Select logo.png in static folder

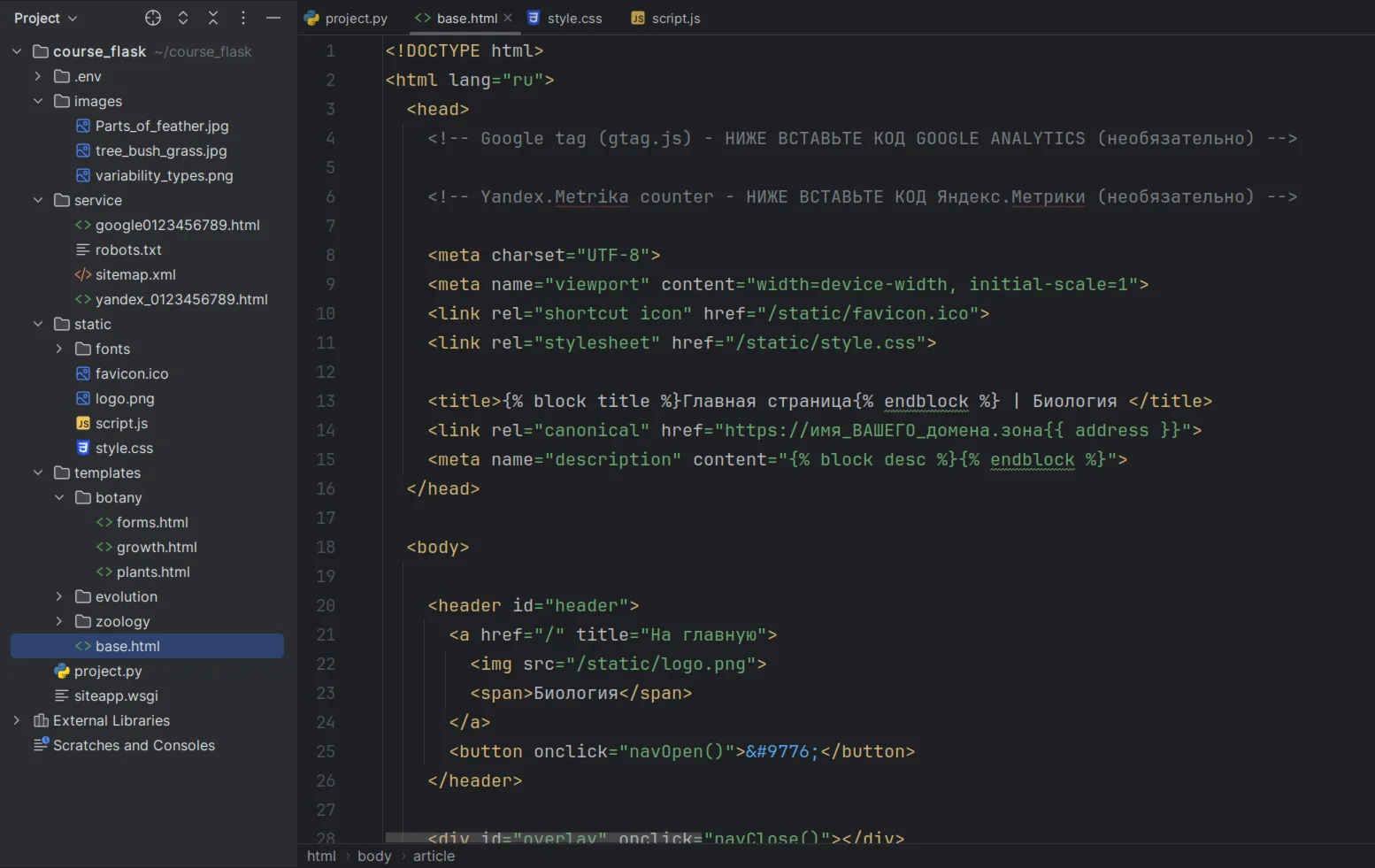pyautogui.click(x=124, y=399)
